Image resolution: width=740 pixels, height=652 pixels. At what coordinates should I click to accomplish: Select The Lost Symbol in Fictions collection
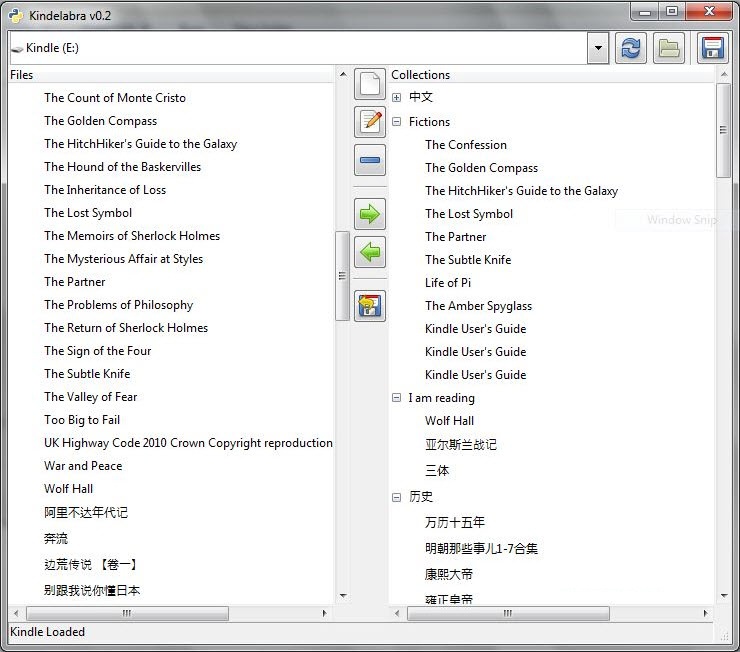(469, 214)
